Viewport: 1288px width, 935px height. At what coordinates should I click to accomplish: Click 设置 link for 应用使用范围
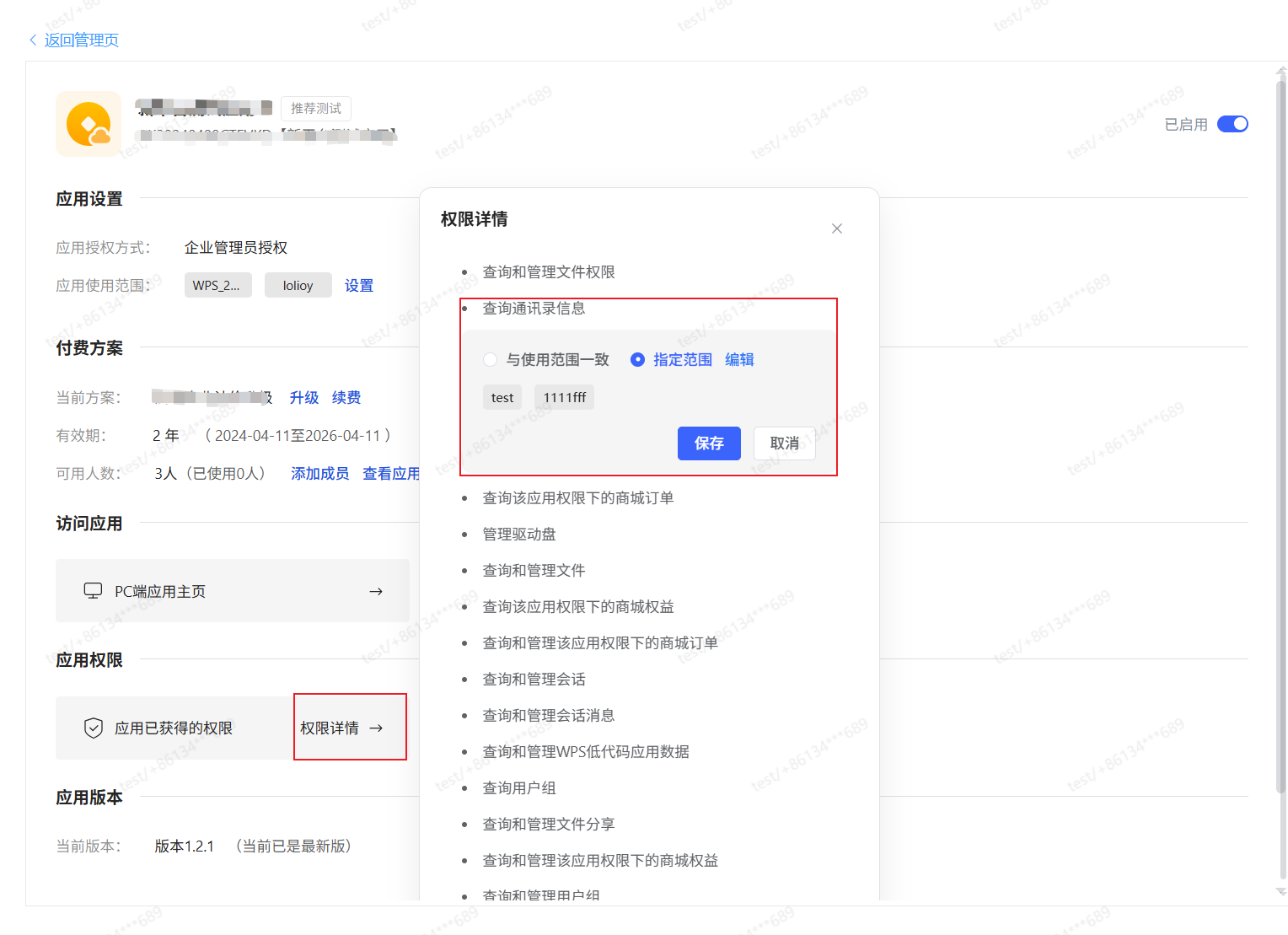click(358, 286)
